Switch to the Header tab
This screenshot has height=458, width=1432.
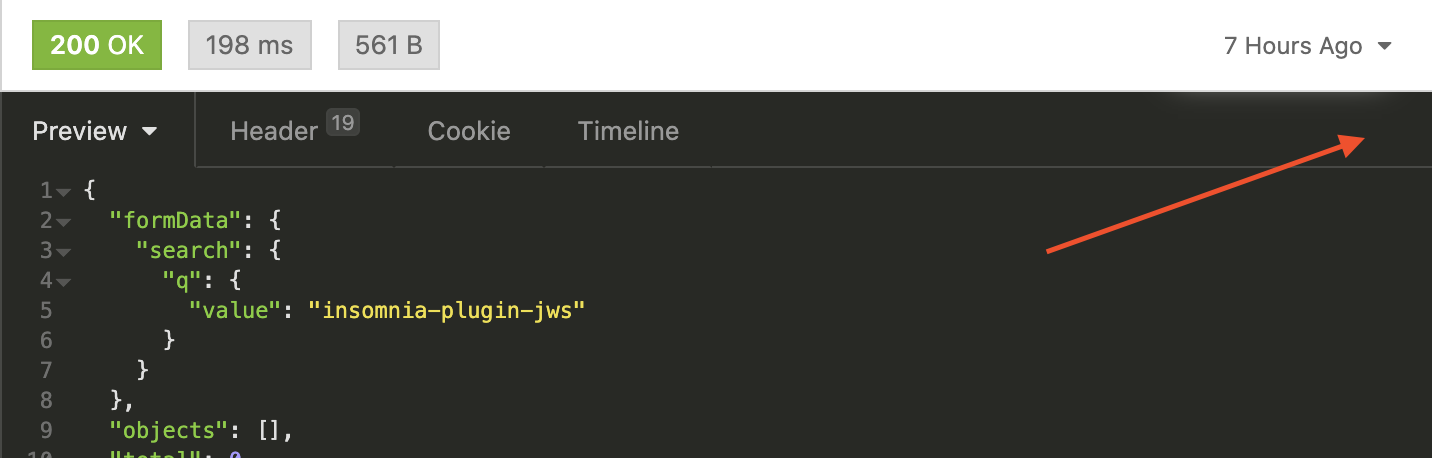pos(274,131)
